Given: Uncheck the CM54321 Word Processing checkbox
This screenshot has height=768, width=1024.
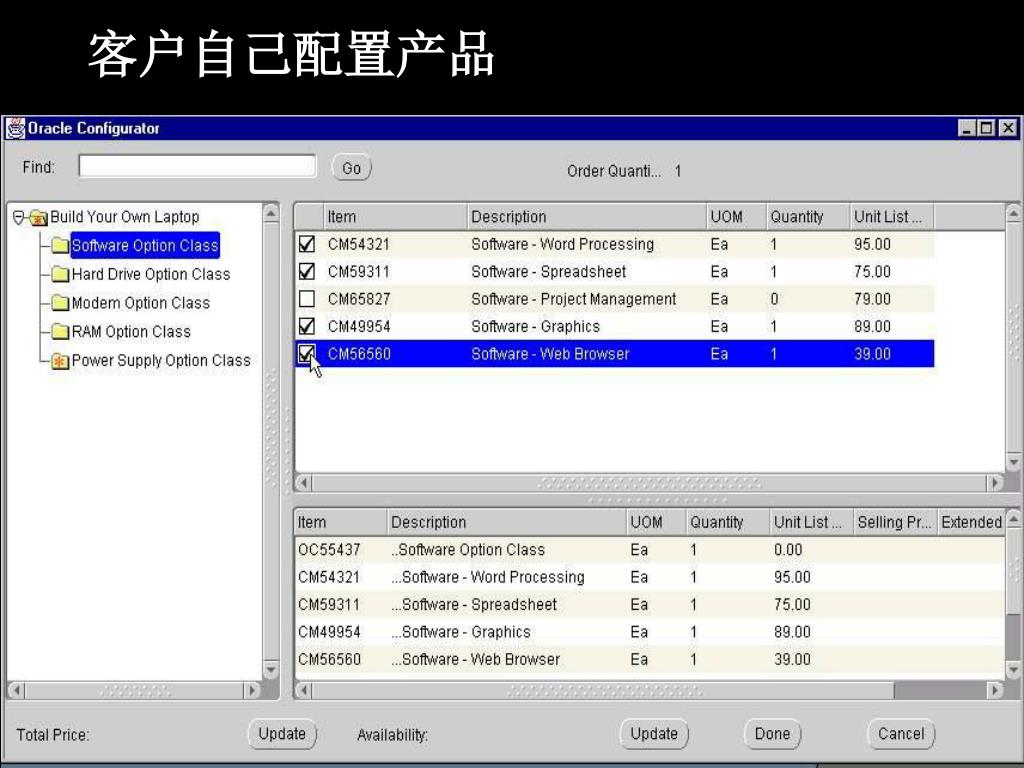Looking at the screenshot, I should tap(306, 244).
